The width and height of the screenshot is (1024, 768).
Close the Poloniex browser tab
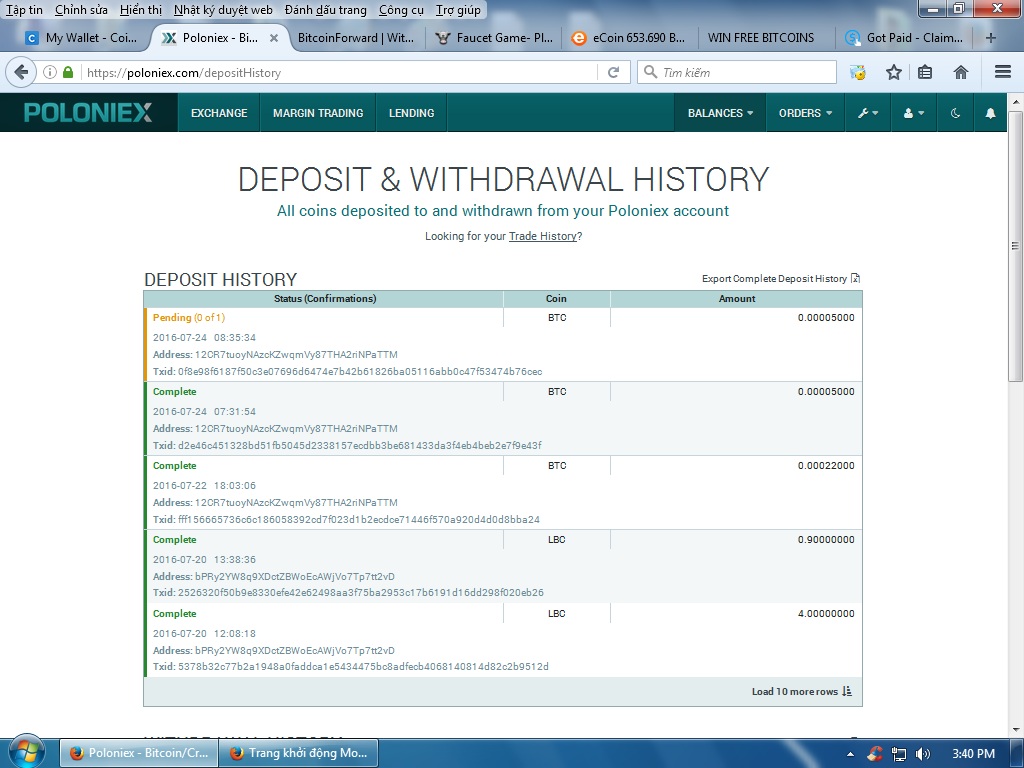pyautogui.click(x=274, y=38)
